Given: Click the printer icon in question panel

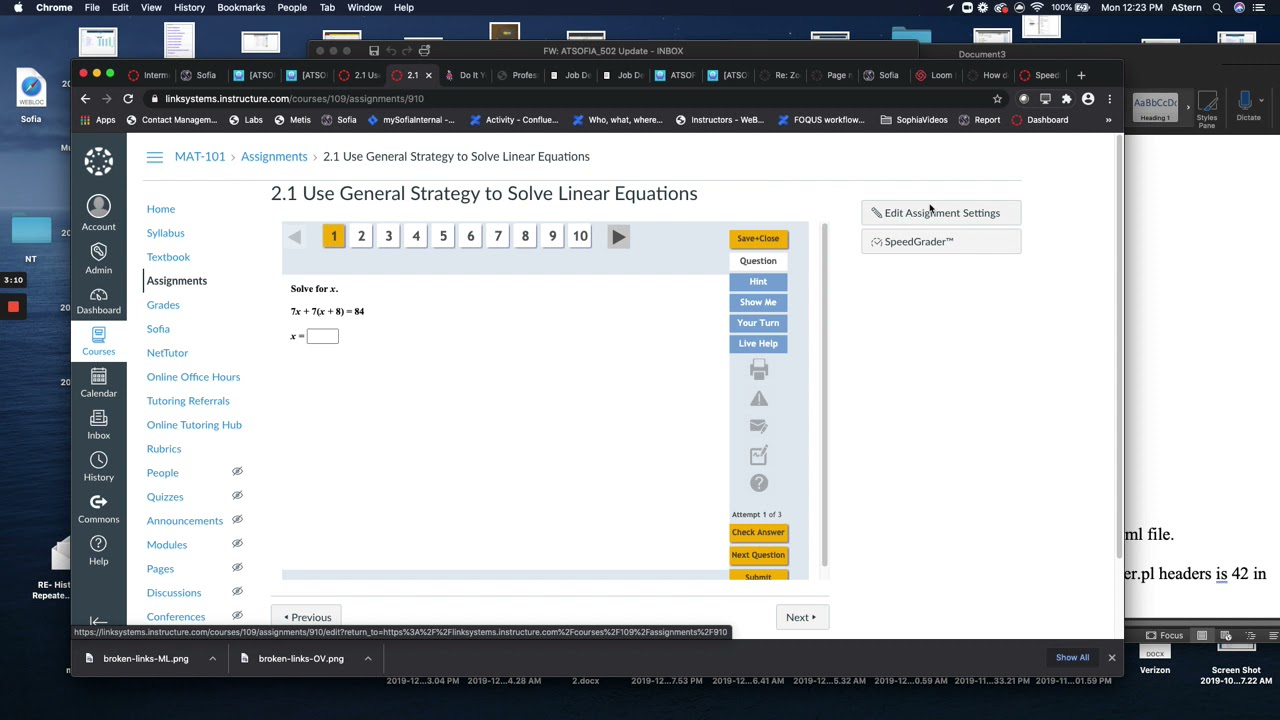Looking at the screenshot, I should [x=759, y=370].
